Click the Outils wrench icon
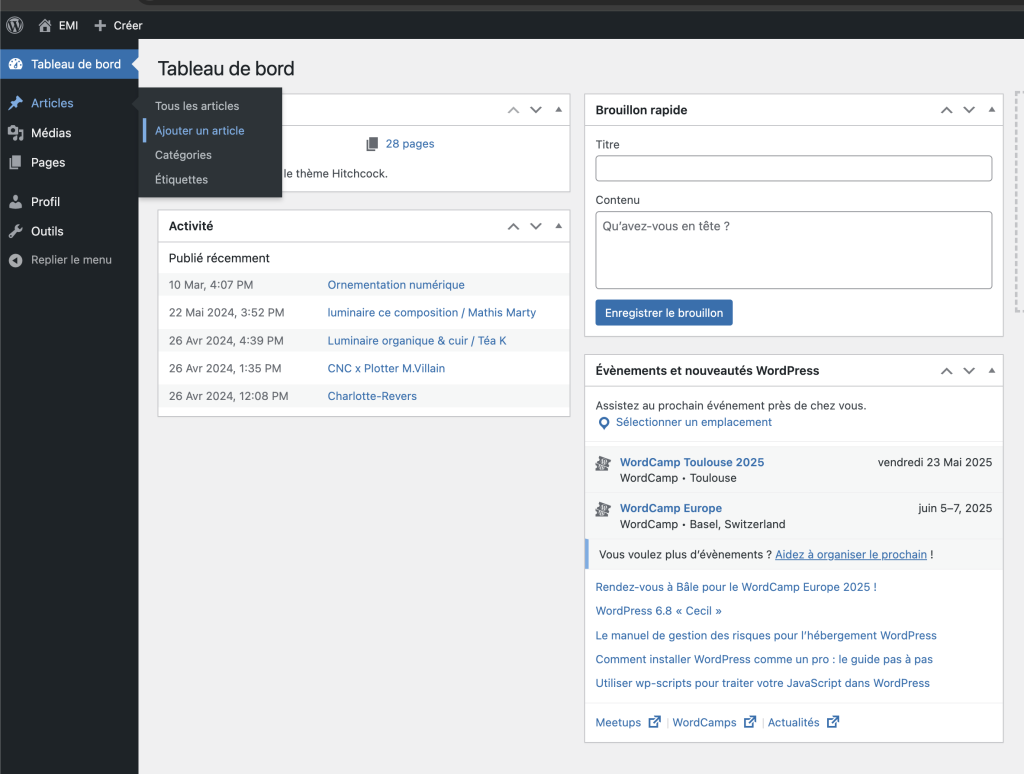1024x774 pixels. tap(16, 231)
